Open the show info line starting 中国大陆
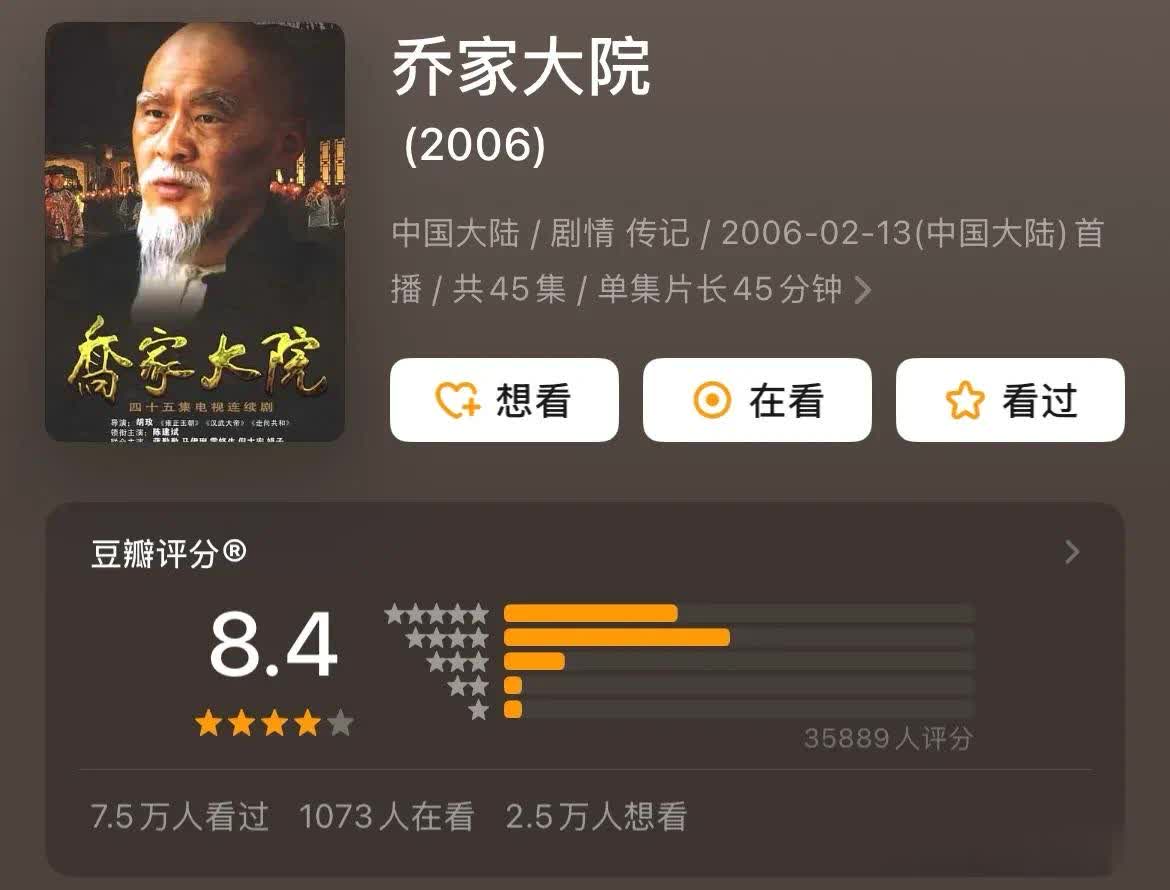The width and height of the screenshot is (1170, 890). tap(748, 261)
